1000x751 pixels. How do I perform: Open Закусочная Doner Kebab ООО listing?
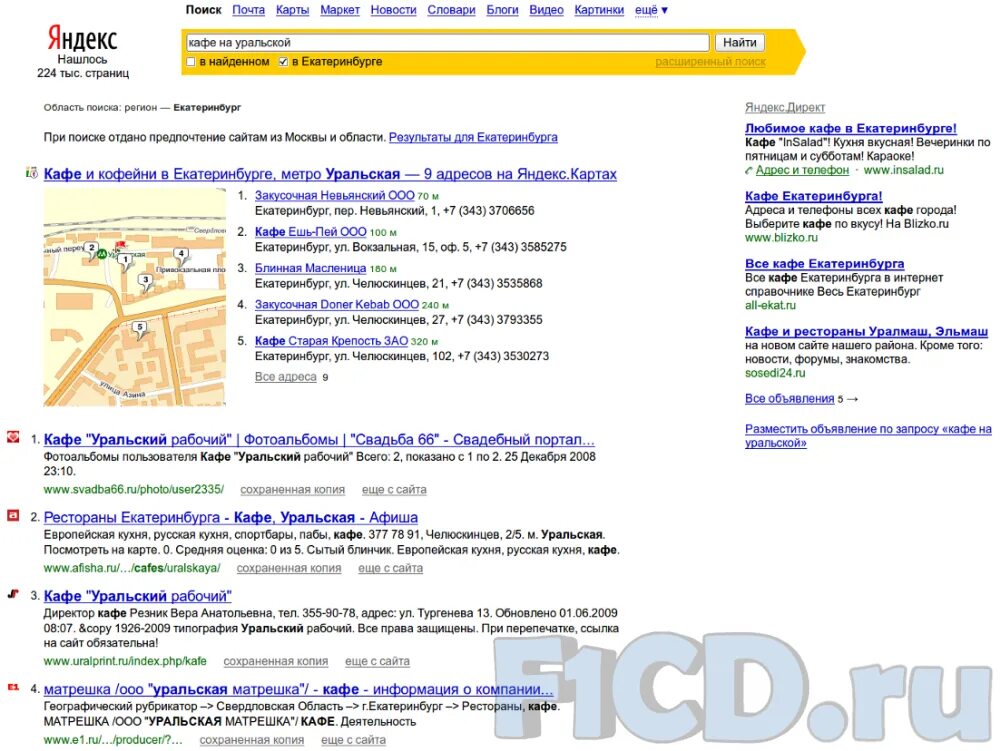pos(337,305)
